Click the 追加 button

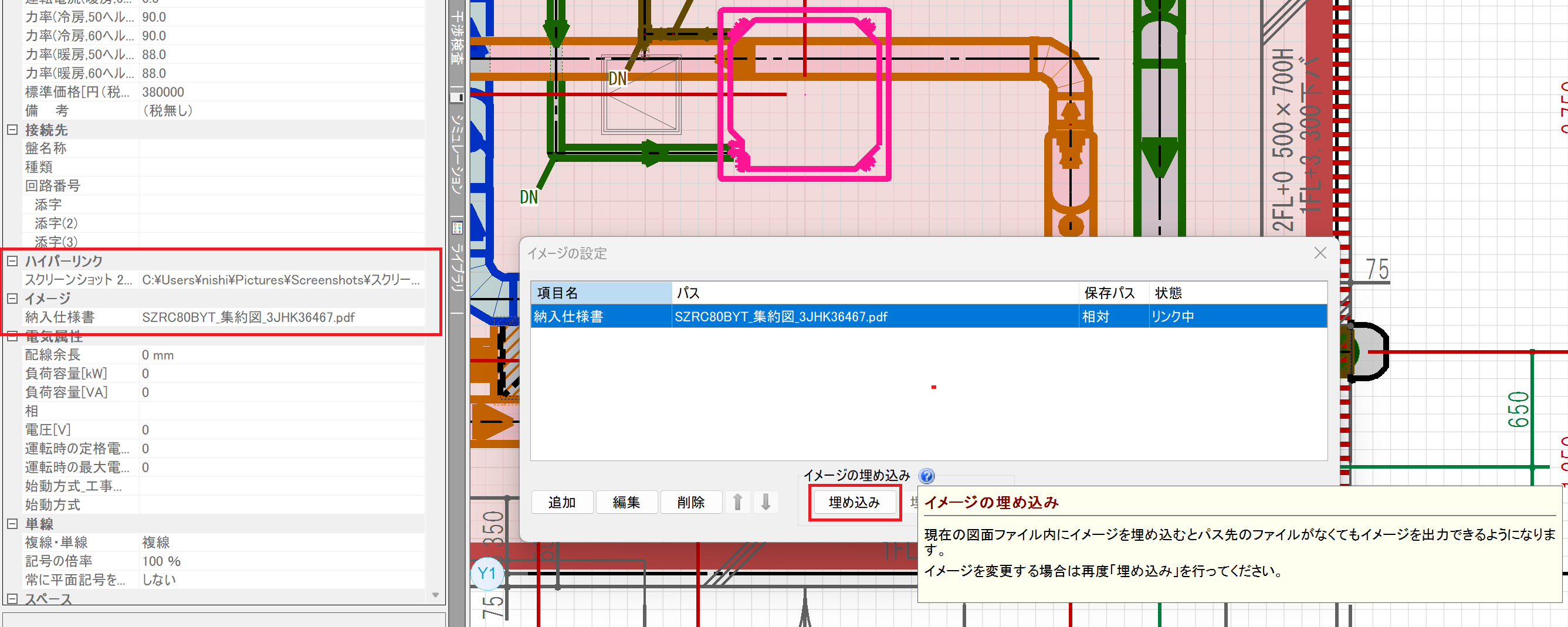(561, 502)
